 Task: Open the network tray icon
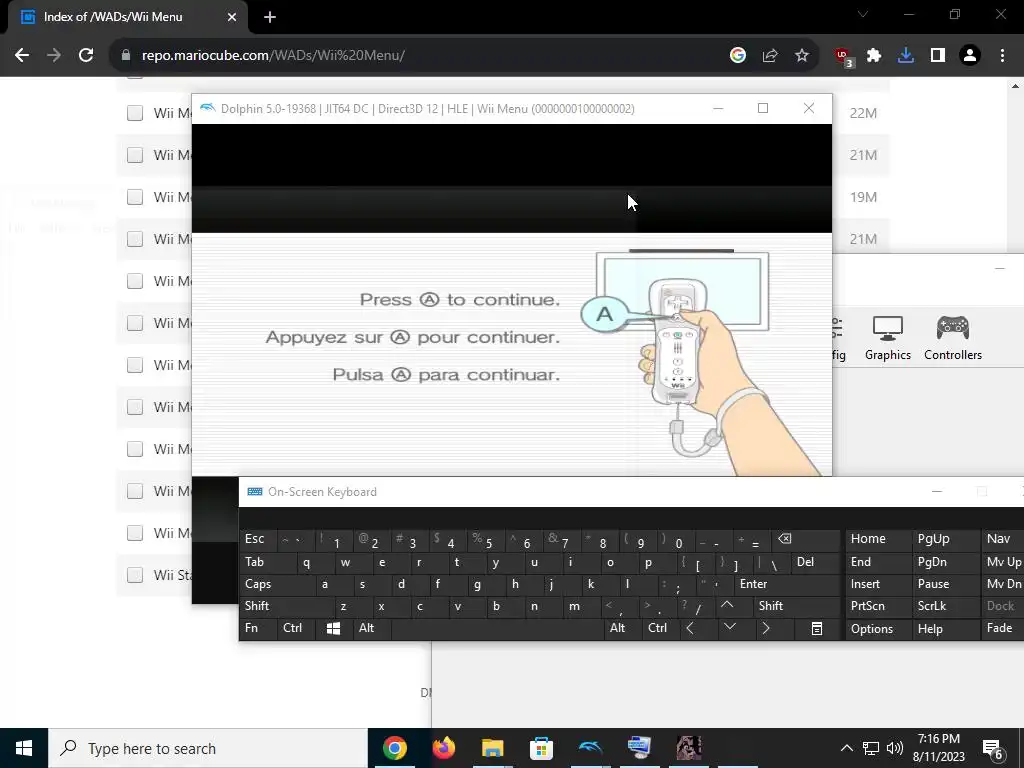(871, 748)
